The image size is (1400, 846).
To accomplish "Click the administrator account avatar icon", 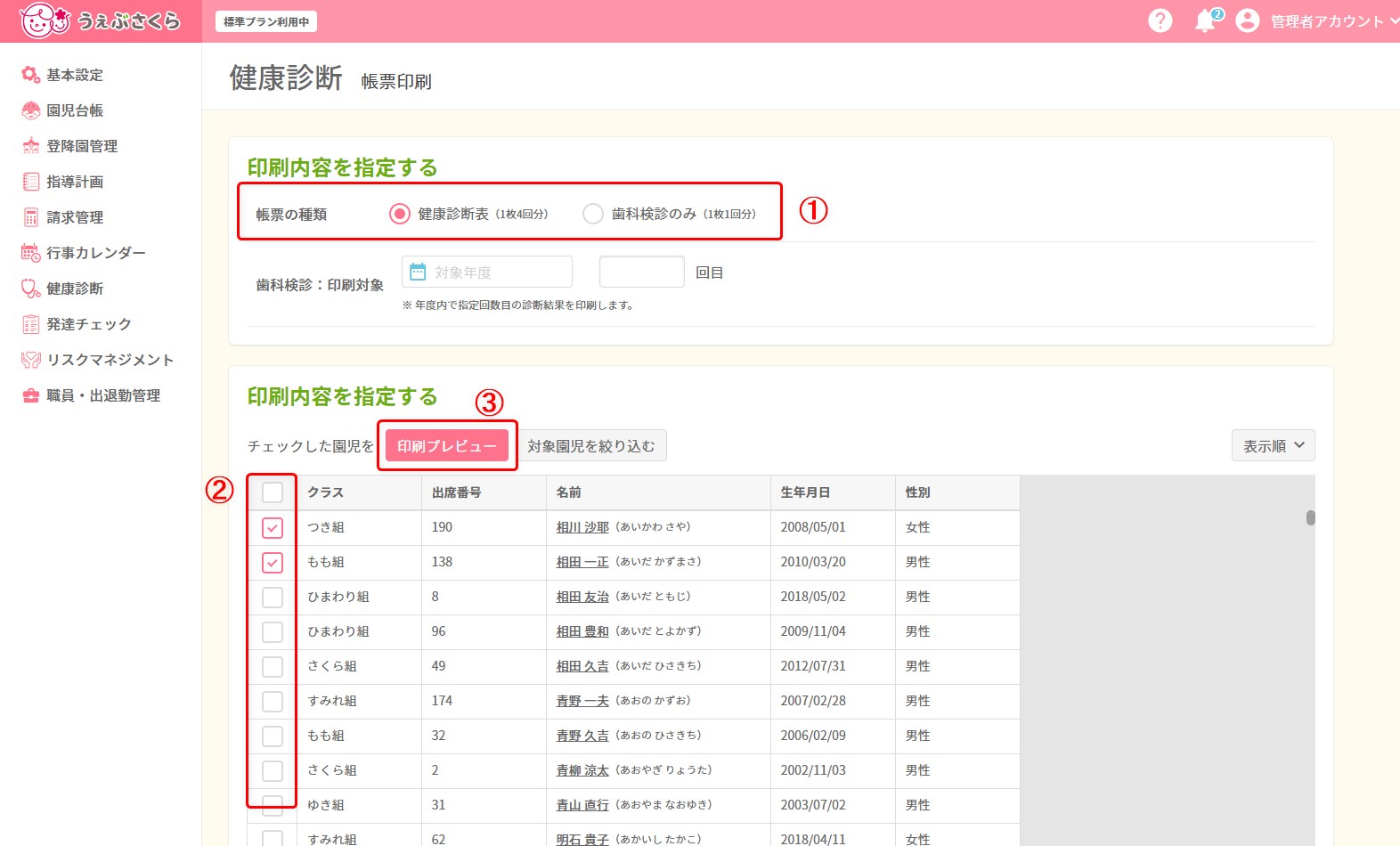I will coord(1248,20).
